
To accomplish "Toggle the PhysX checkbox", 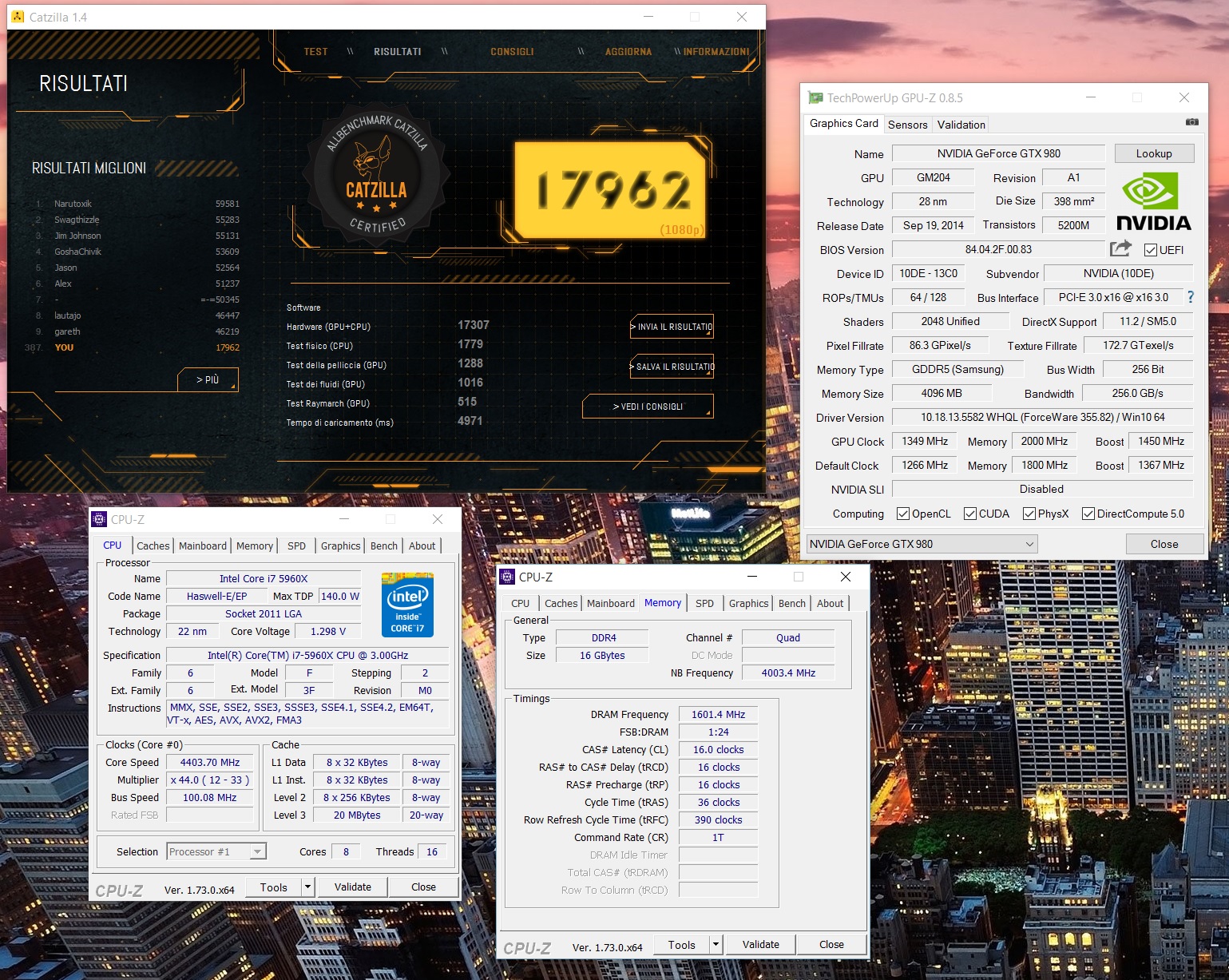I will click(x=1029, y=514).
